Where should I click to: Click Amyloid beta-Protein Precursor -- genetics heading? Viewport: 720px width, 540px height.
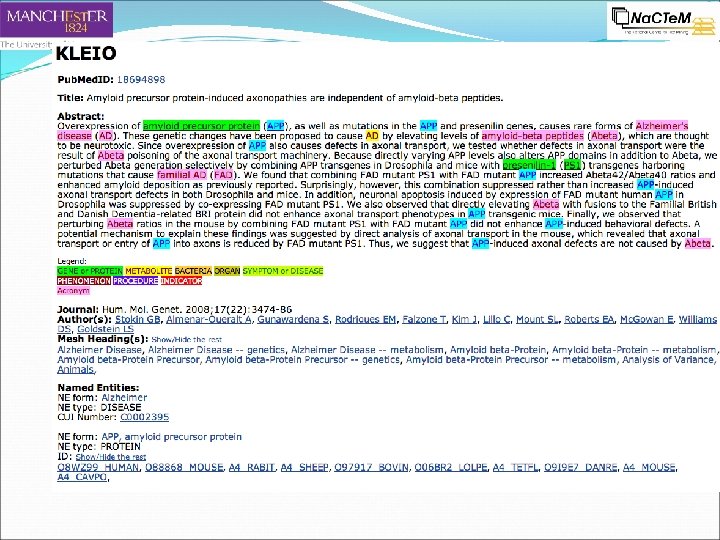(x=303, y=360)
